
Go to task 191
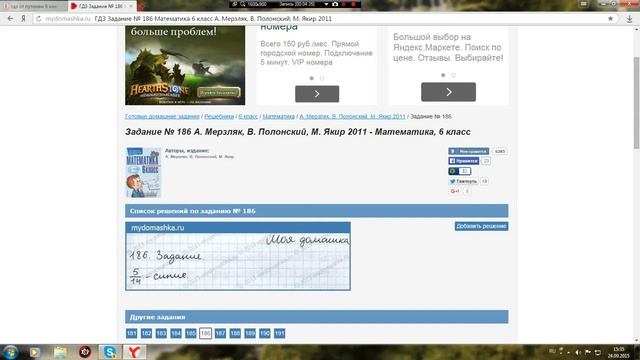pos(279,333)
